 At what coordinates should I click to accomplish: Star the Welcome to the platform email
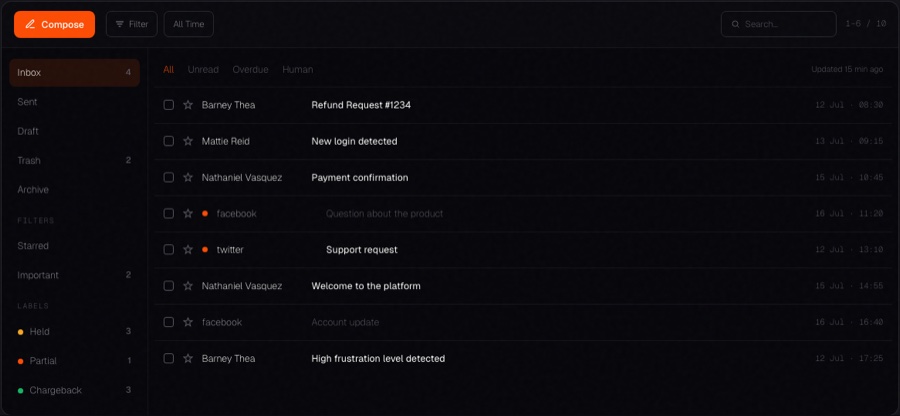[x=188, y=286]
